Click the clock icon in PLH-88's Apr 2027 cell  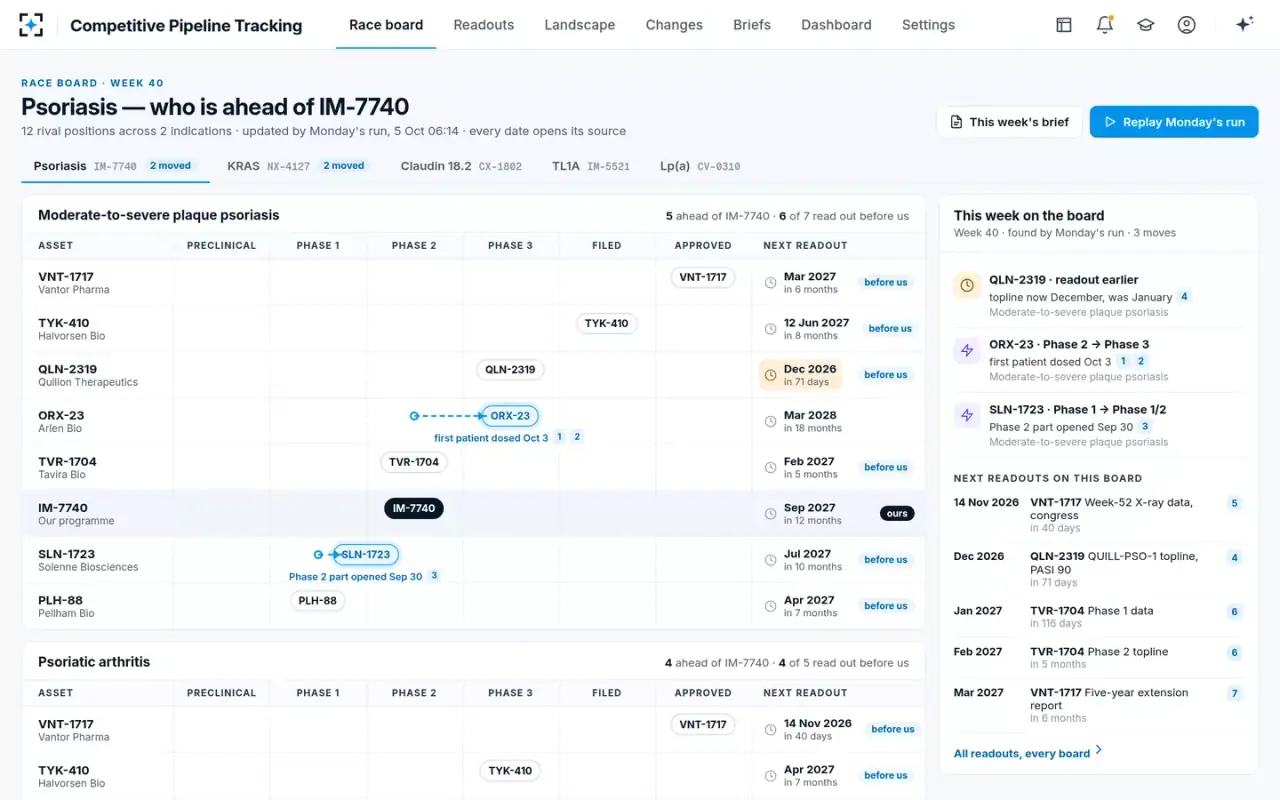[x=770, y=607]
